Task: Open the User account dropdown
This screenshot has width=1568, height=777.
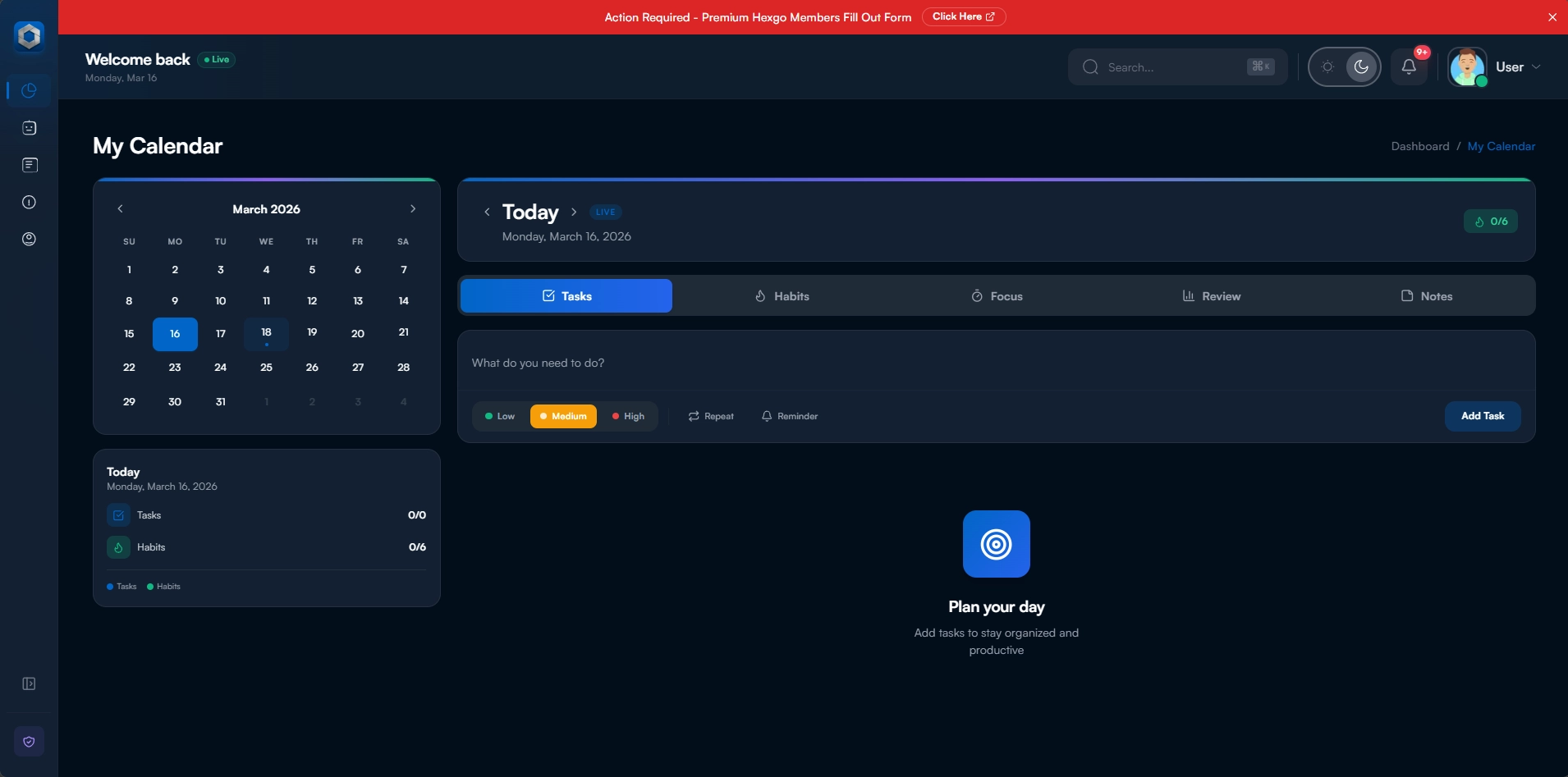Action: (1515, 67)
